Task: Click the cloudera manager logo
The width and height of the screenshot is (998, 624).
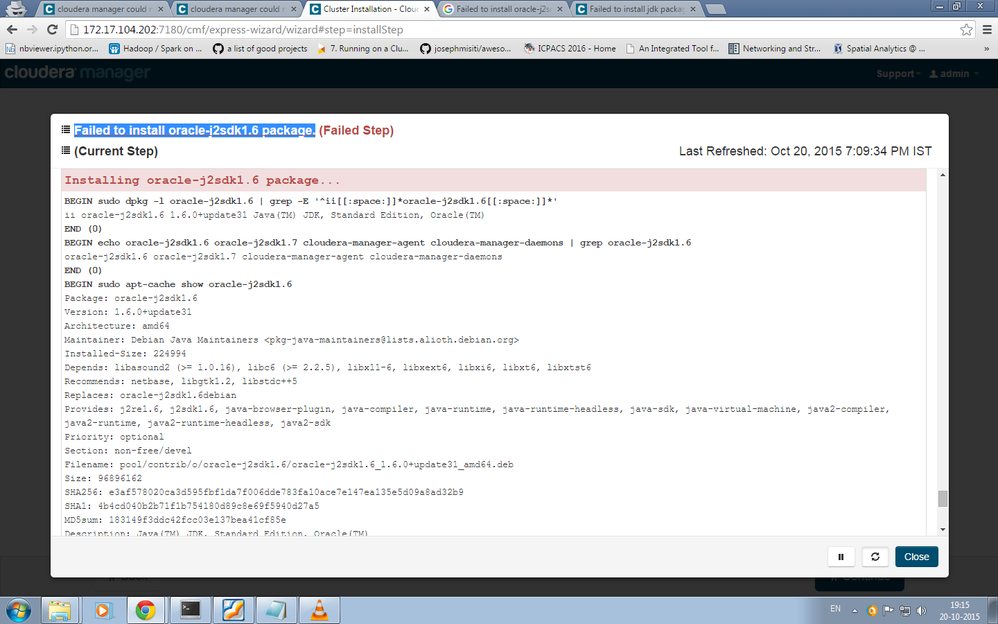Action: pos(77,73)
